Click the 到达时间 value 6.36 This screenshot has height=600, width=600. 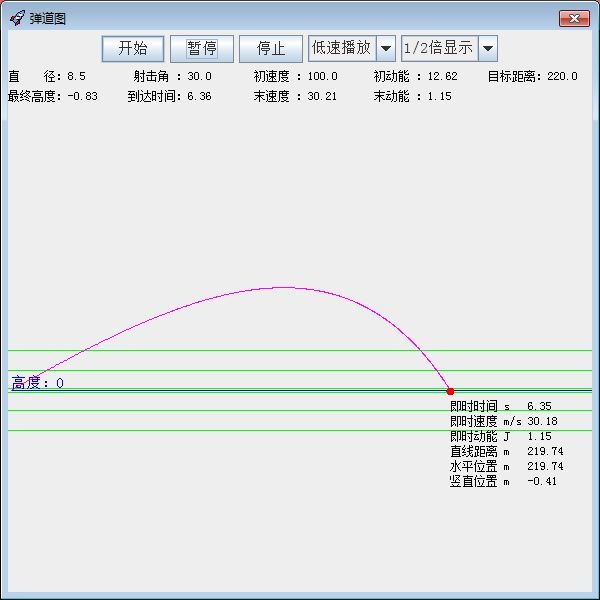199,96
